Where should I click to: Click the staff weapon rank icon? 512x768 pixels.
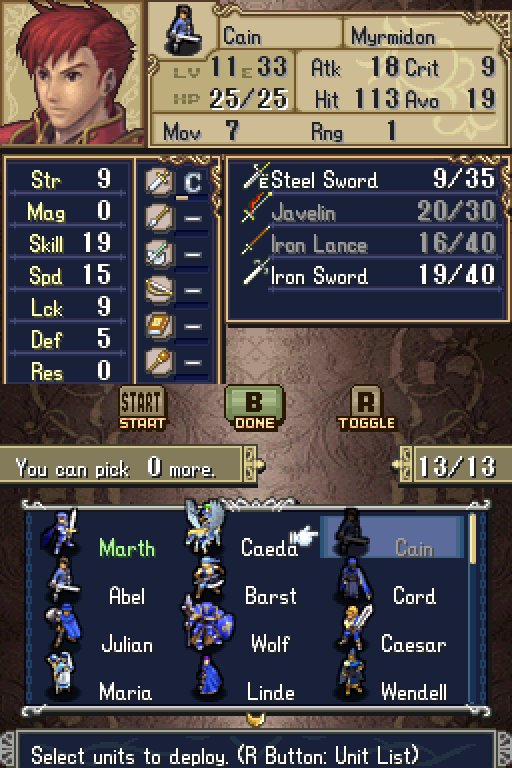tap(159, 362)
